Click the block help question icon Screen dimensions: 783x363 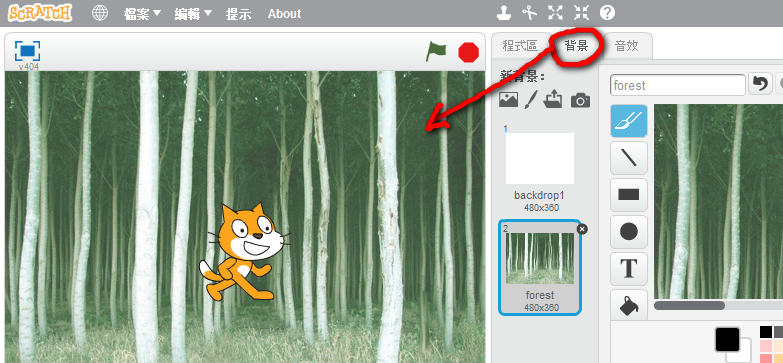(x=607, y=13)
